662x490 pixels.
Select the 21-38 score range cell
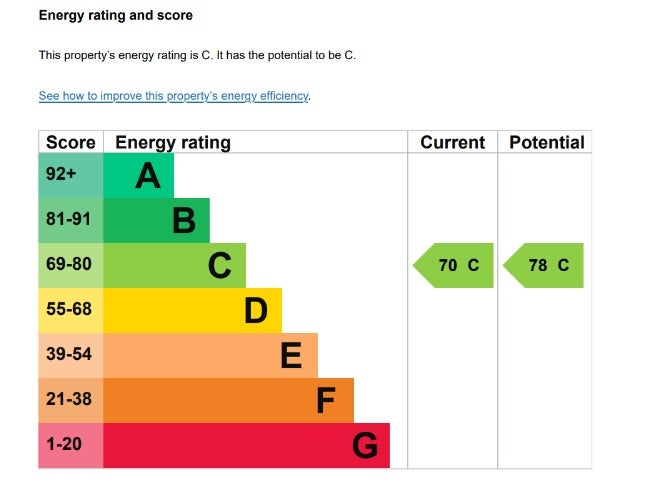coord(71,400)
